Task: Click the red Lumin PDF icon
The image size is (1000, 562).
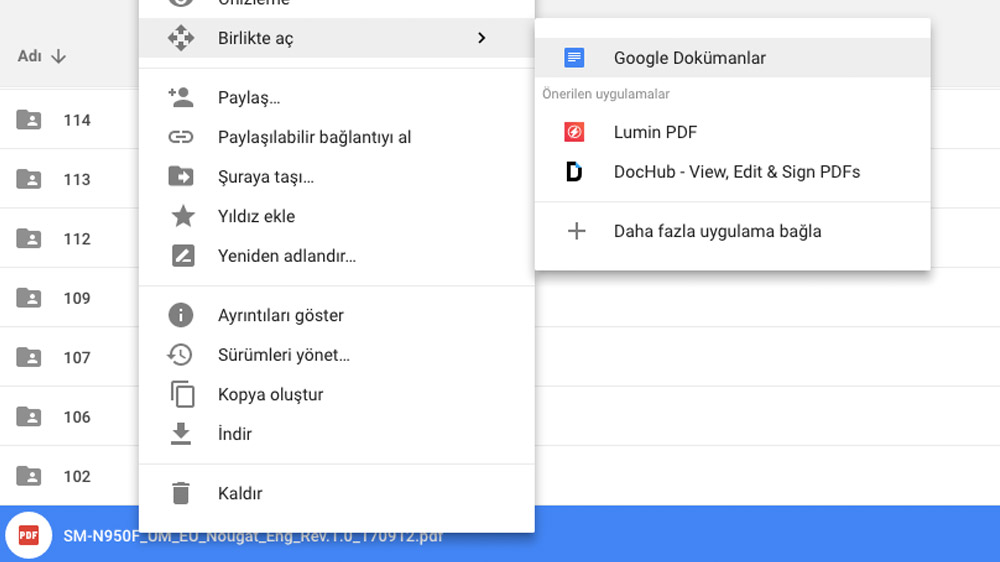Action: (x=574, y=132)
